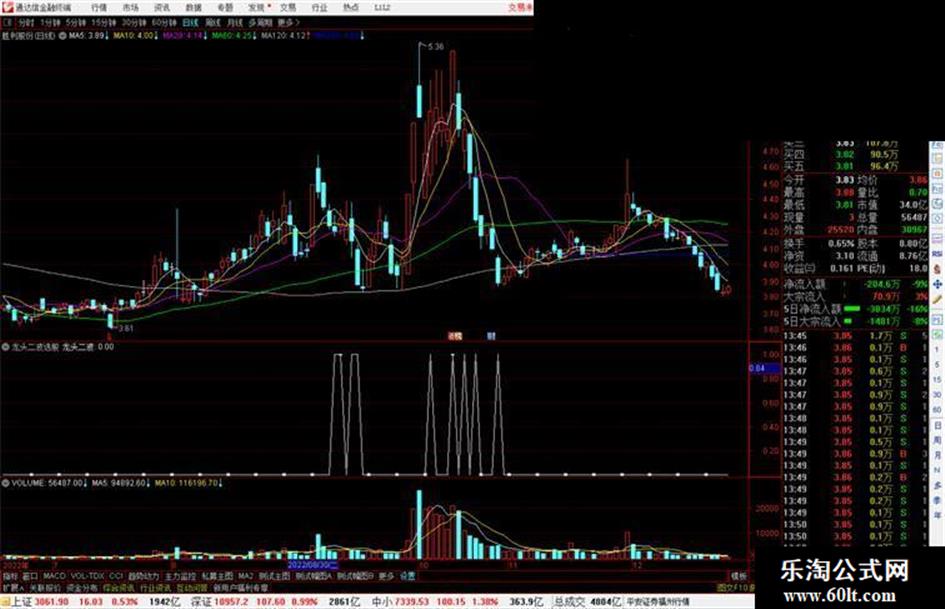945x609 pixels.
Task: Select the 月线 monthly chart tab
Action: [x=234, y=22]
